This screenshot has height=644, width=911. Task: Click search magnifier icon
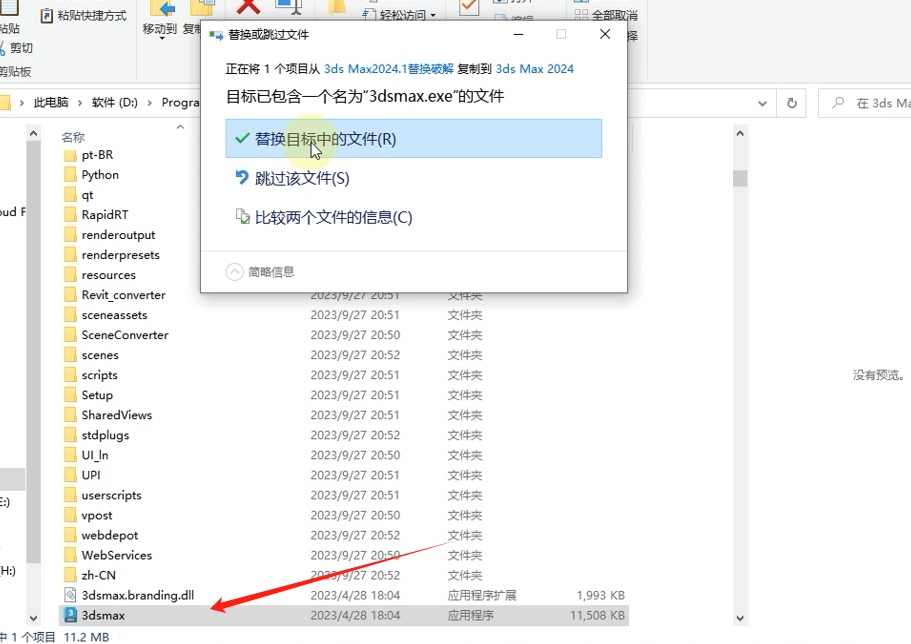(x=838, y=103)
